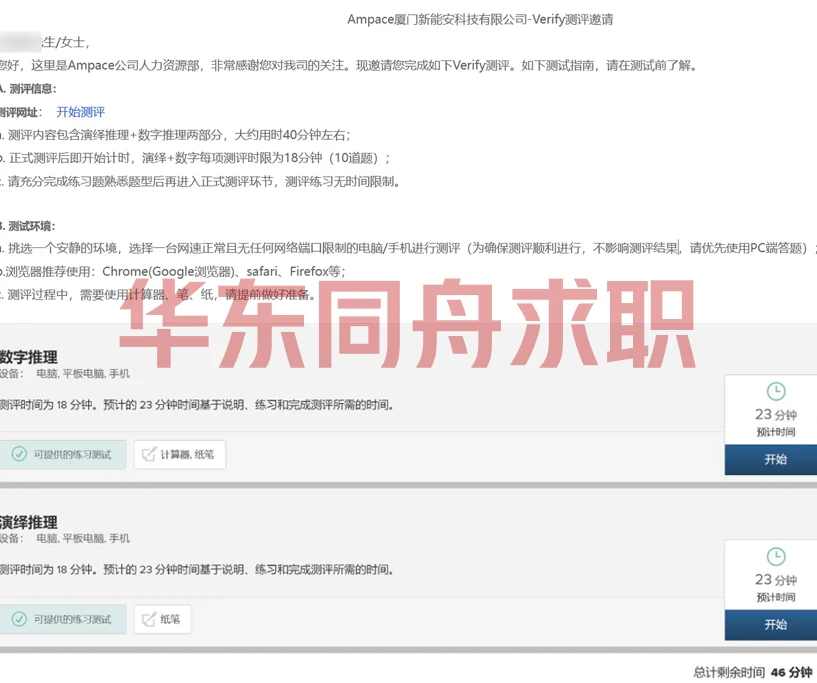Select the 数字推理 heading
817x683 pixels.
29,357
